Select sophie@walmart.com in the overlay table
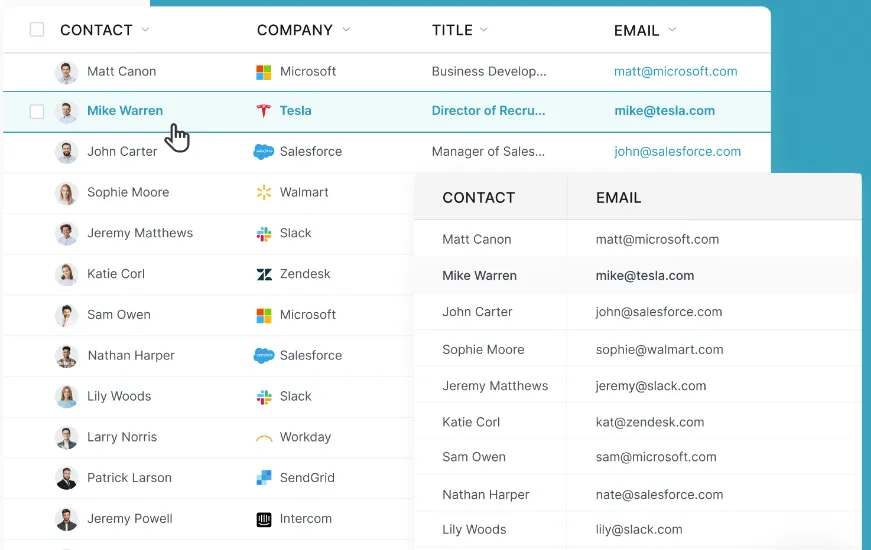This screenshot has height=550, width=871. 659,349
